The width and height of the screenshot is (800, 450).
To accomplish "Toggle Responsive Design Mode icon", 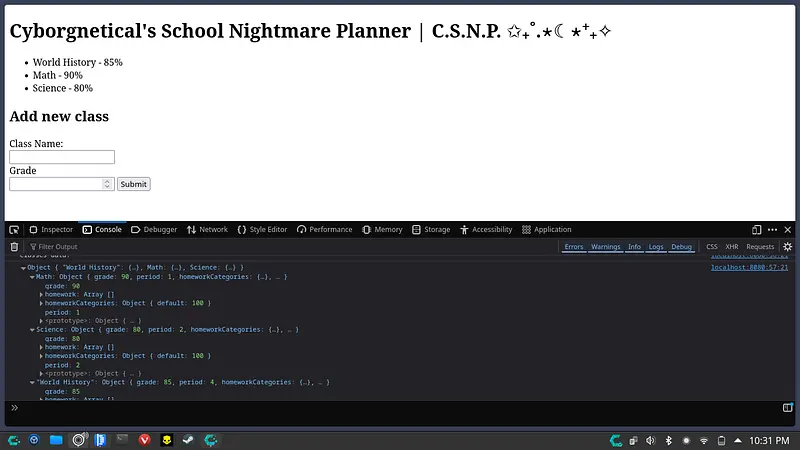I will point(756,229).
